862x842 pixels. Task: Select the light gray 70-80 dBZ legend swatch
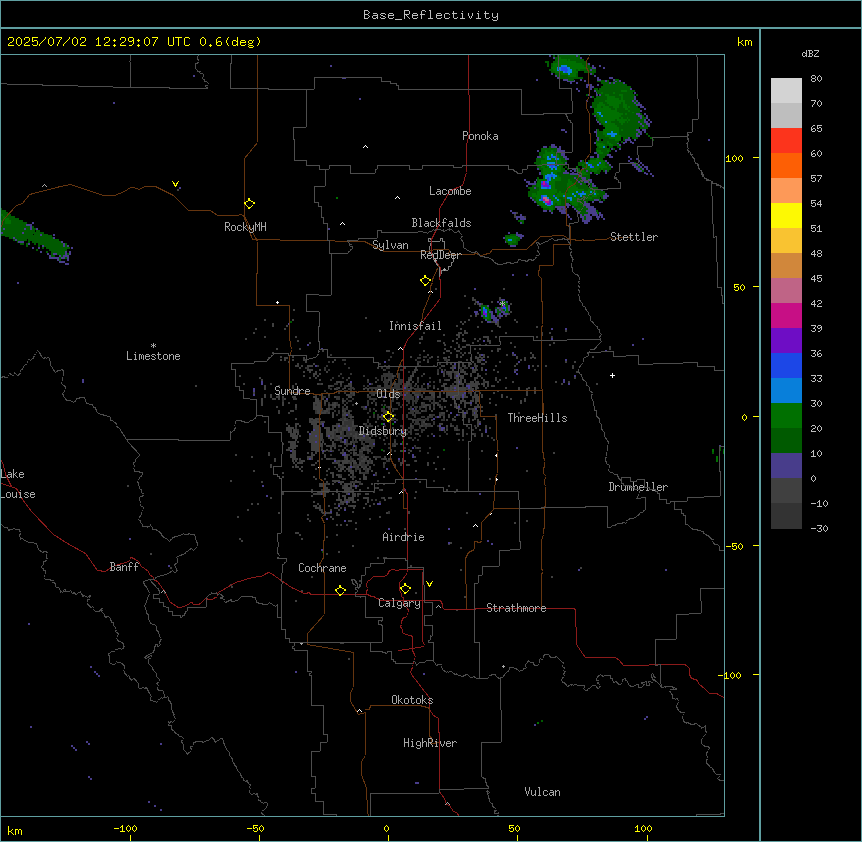(786, 91)
